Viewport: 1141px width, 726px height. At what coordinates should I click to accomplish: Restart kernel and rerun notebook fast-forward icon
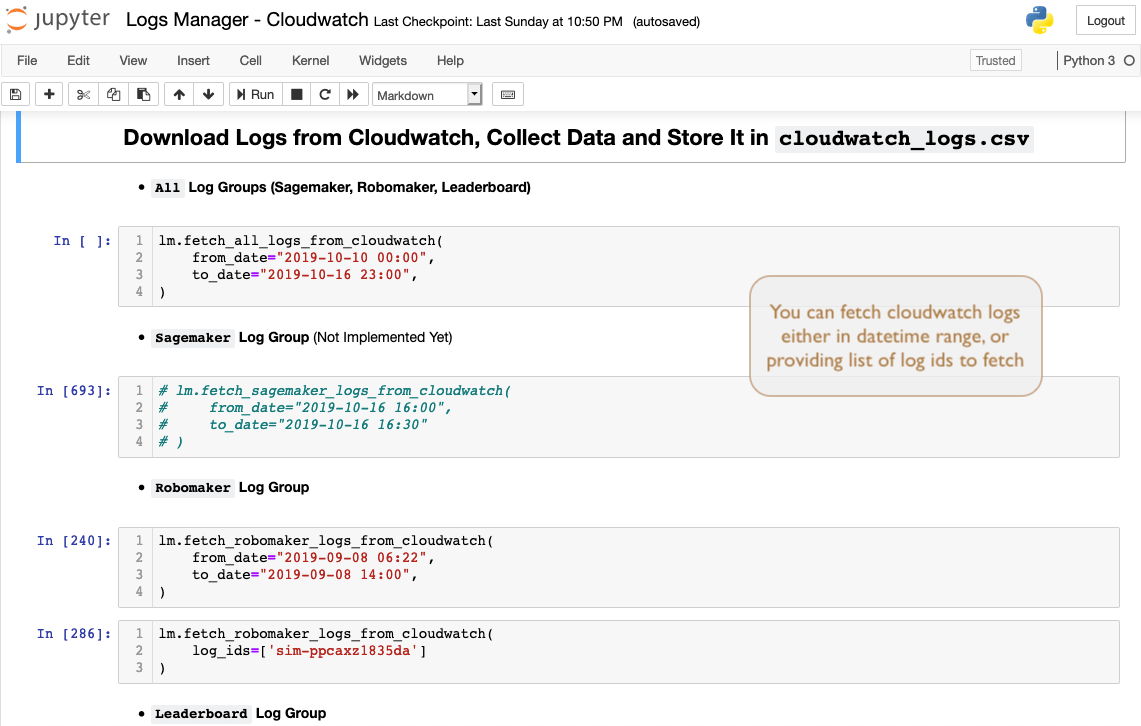(x=352, y=95)
